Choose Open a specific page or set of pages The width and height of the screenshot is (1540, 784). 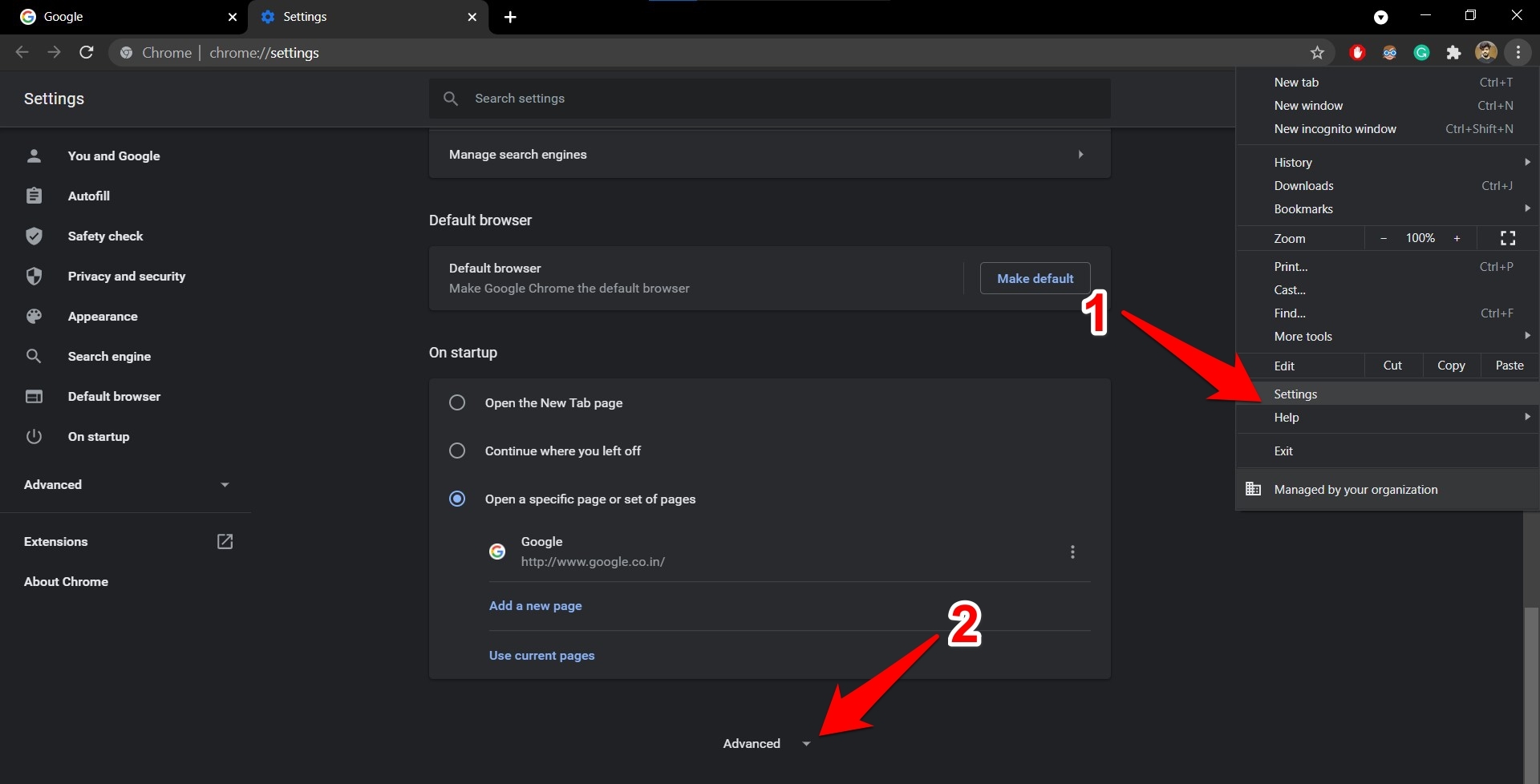point(457,499)
